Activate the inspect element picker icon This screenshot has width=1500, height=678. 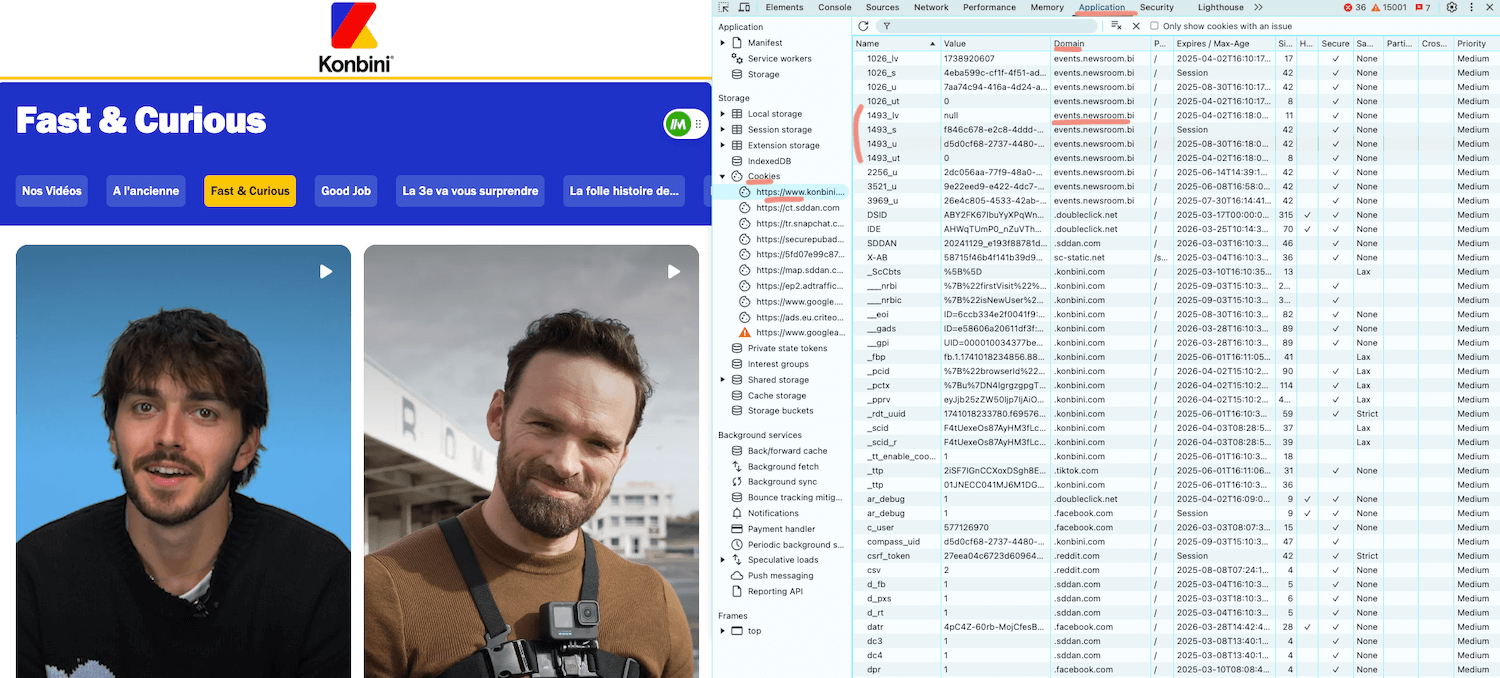(724, 7)
